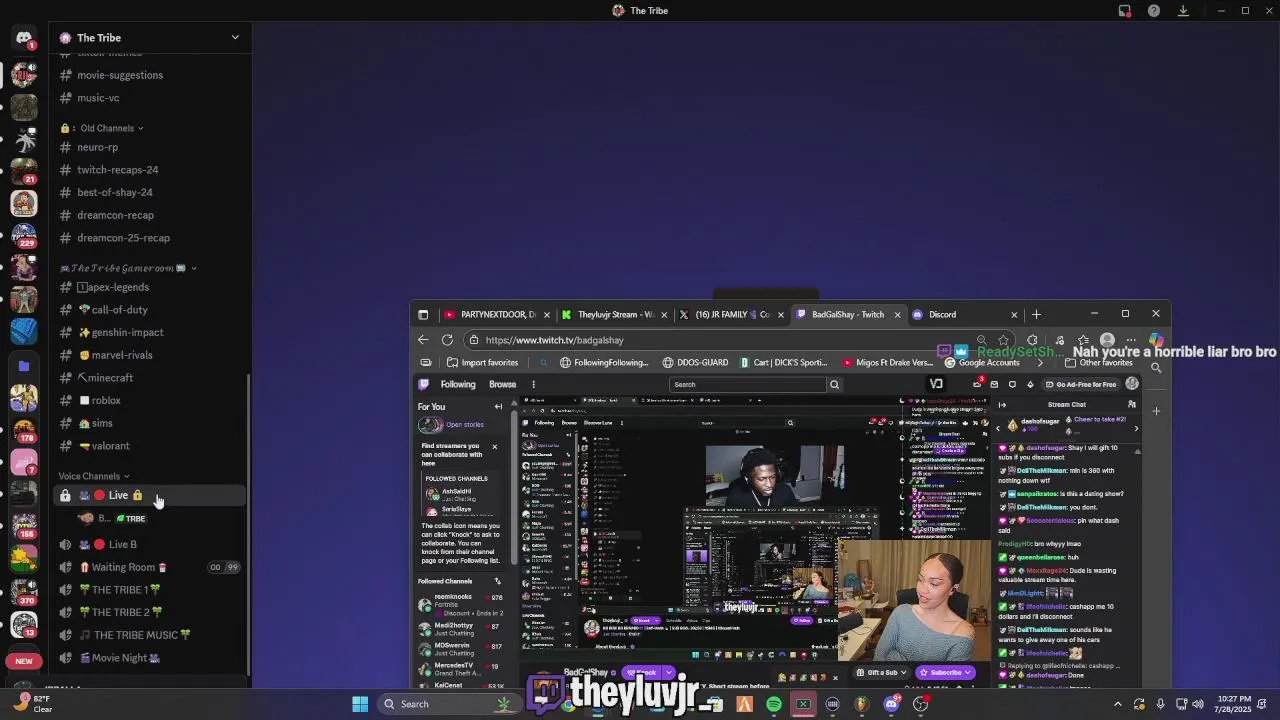Open the roblox channel
1280x720 pixels.
click(150, 400)
